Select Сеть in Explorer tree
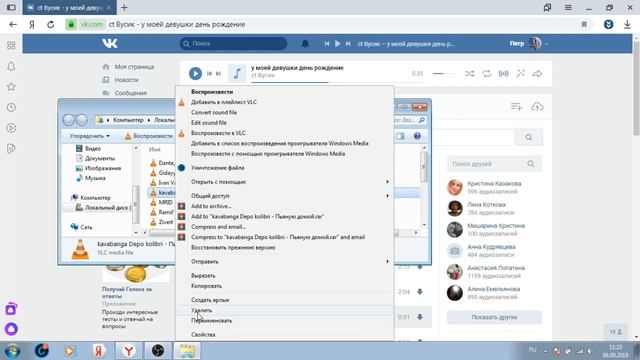This screenshot has height=360, width=640. tap(81, 227)
